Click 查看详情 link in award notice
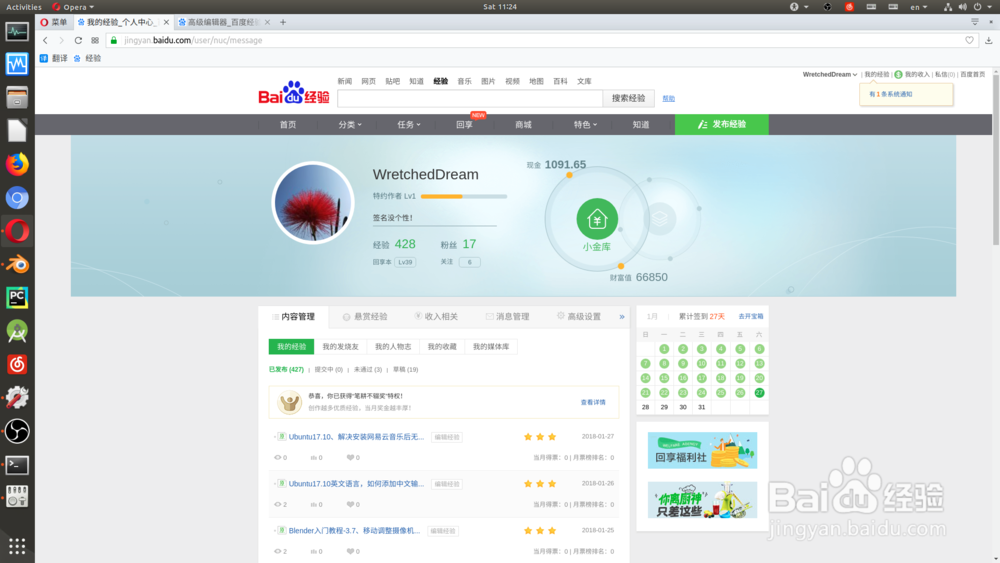The height and width of the screenshot is (563, 1000). pyautogui.click(x=593, y=402)
